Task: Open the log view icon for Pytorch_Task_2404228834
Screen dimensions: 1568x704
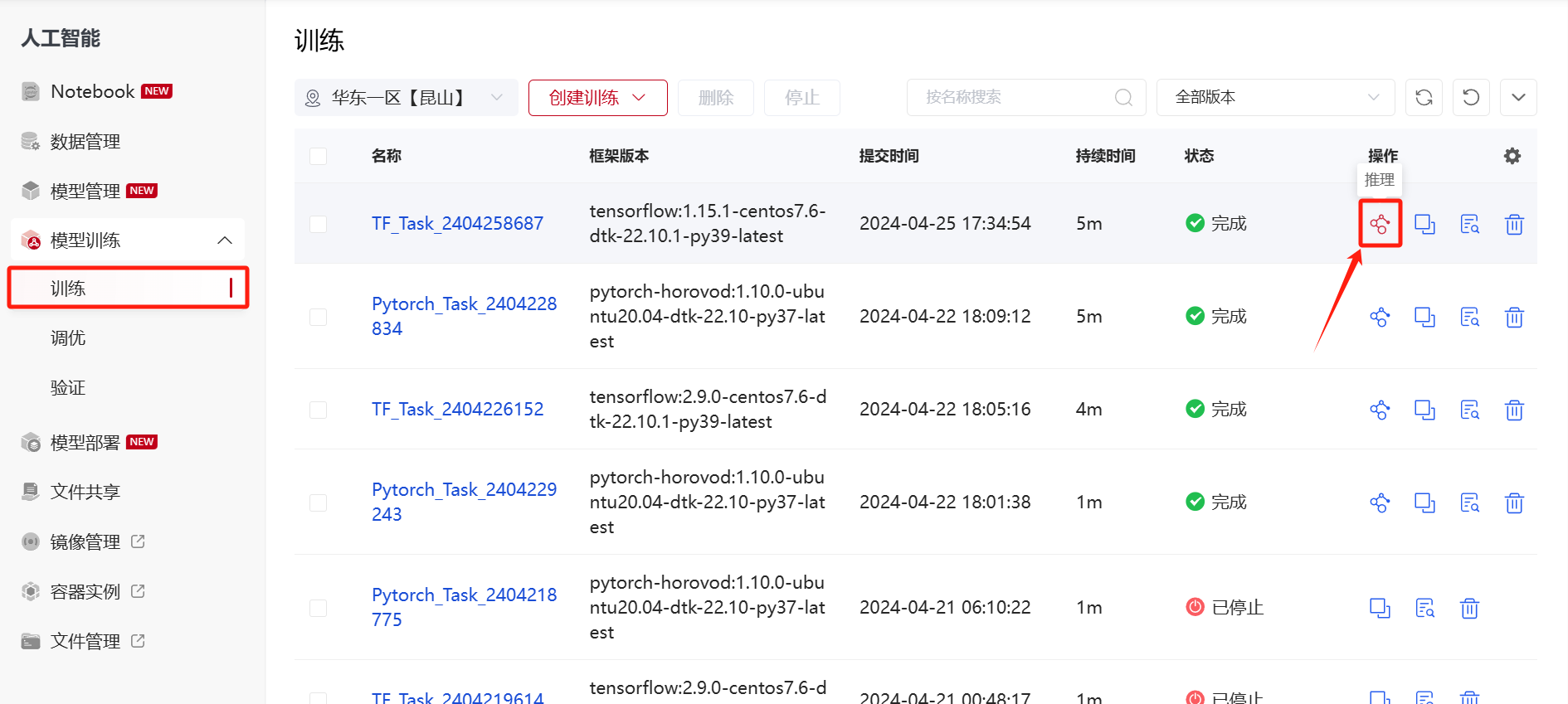Action: pos(1469,317)
